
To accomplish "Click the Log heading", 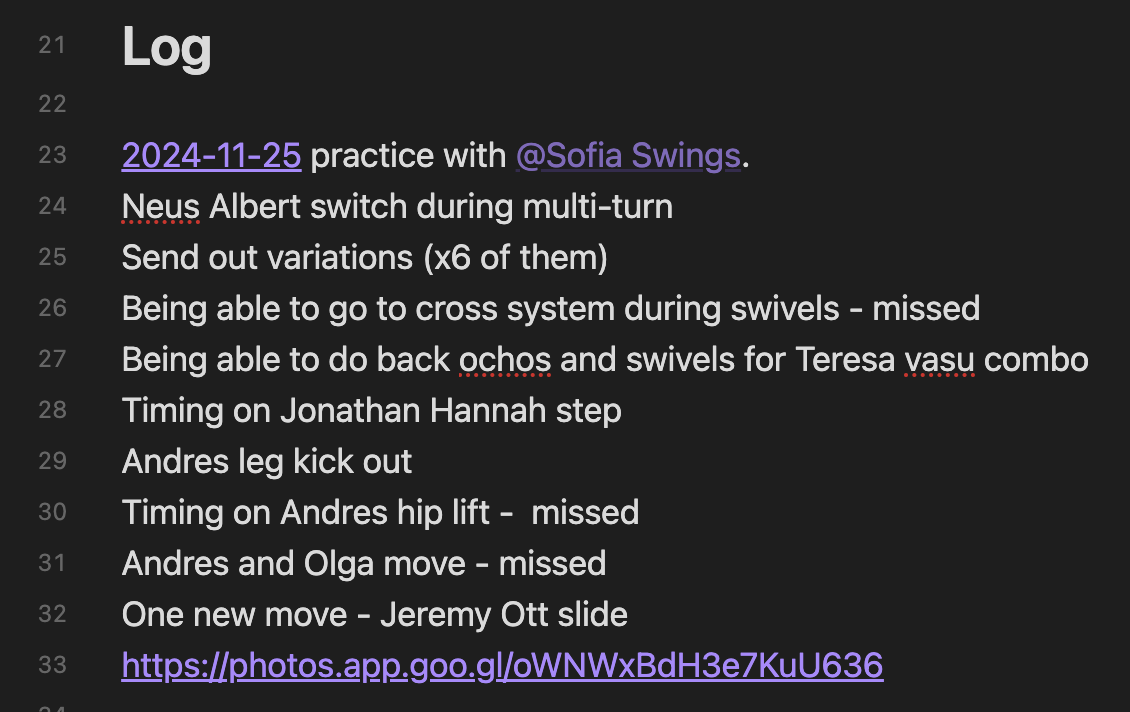I will pyautogui.click(x=166, y=47).
